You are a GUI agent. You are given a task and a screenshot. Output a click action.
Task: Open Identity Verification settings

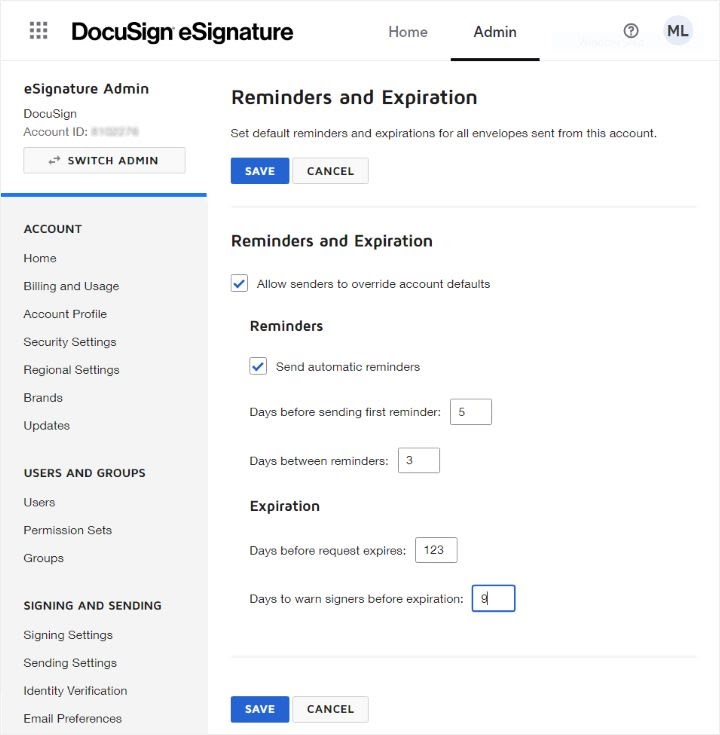point(75,690)
